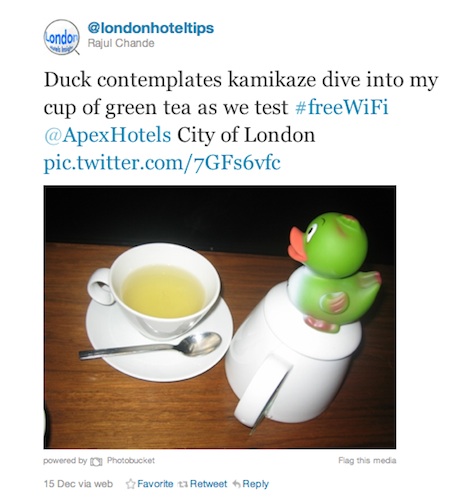The width and height of the screenshot is (460, 502).
Task: Click the Retweet arrows icon
Action: click(183, 484)
